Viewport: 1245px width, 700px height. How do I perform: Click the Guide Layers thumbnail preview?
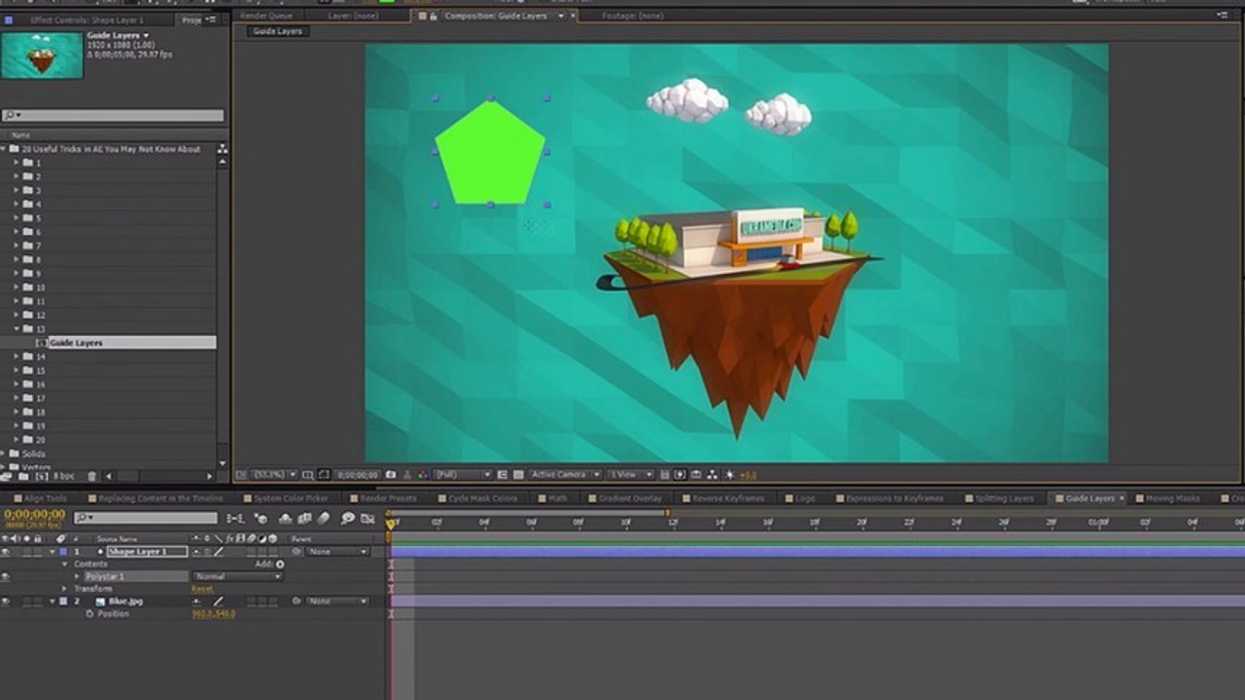click(42, 55)
